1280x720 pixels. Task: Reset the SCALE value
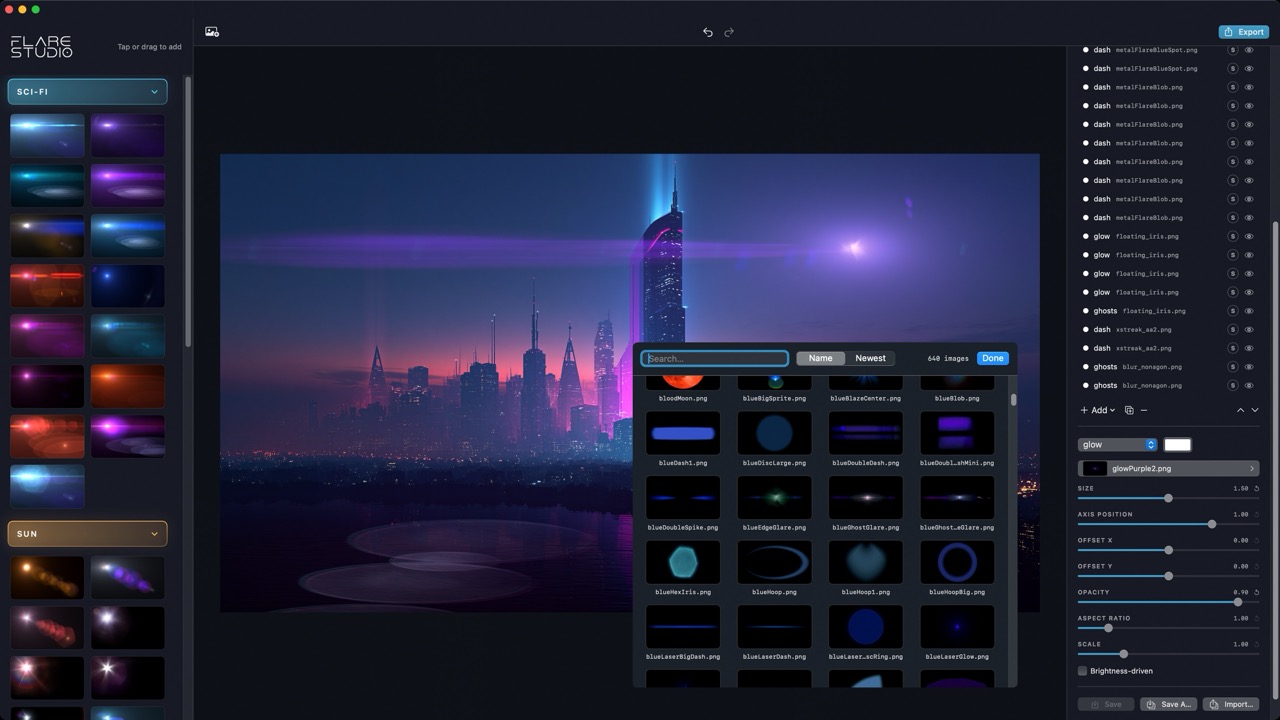pyautogui.click(x=1256, y=645)
